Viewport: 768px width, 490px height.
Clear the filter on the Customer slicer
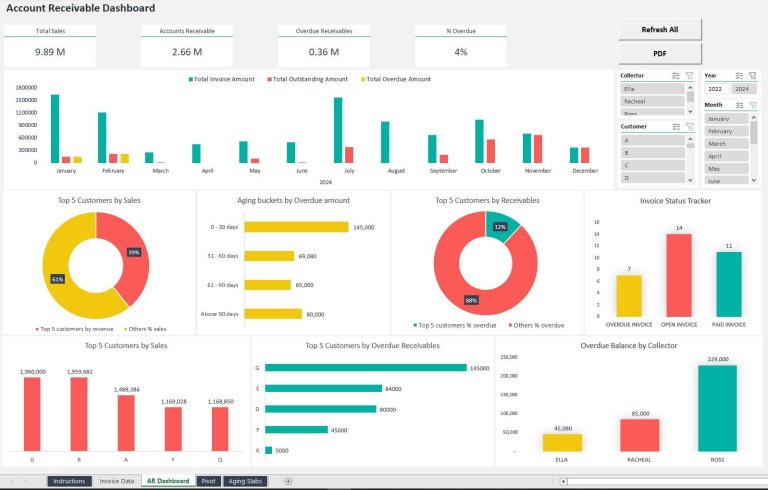point(690,126)
